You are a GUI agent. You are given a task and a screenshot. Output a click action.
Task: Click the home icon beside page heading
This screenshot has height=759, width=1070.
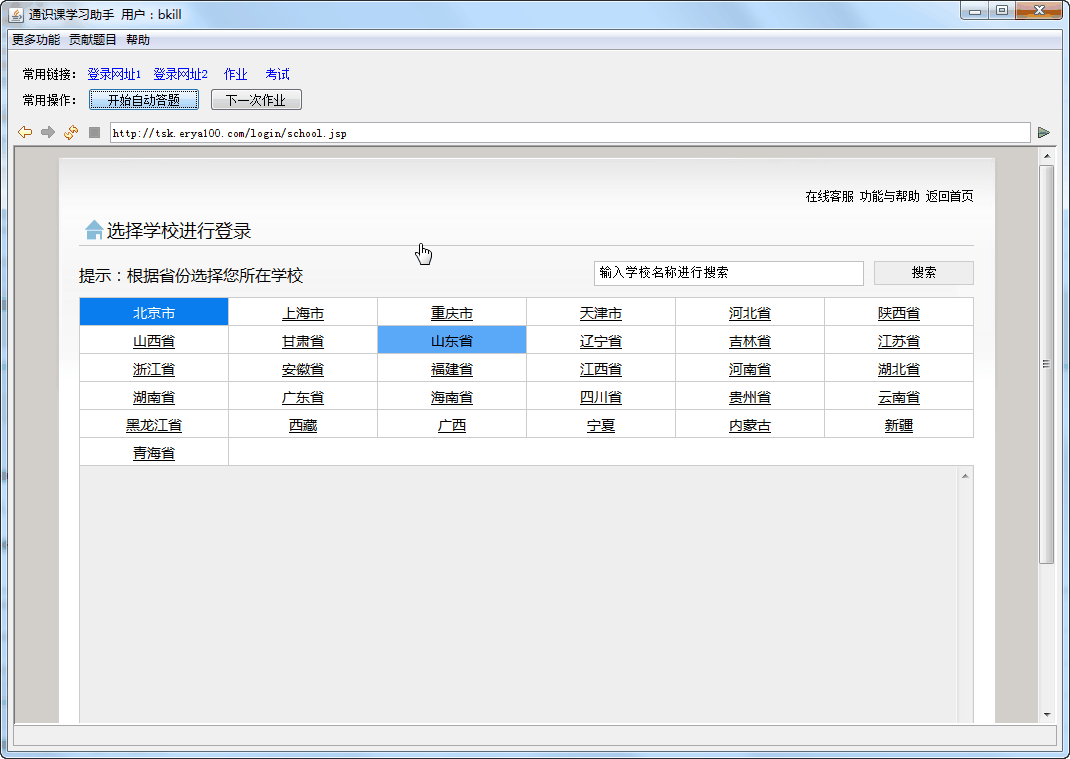tap(93, 230)
